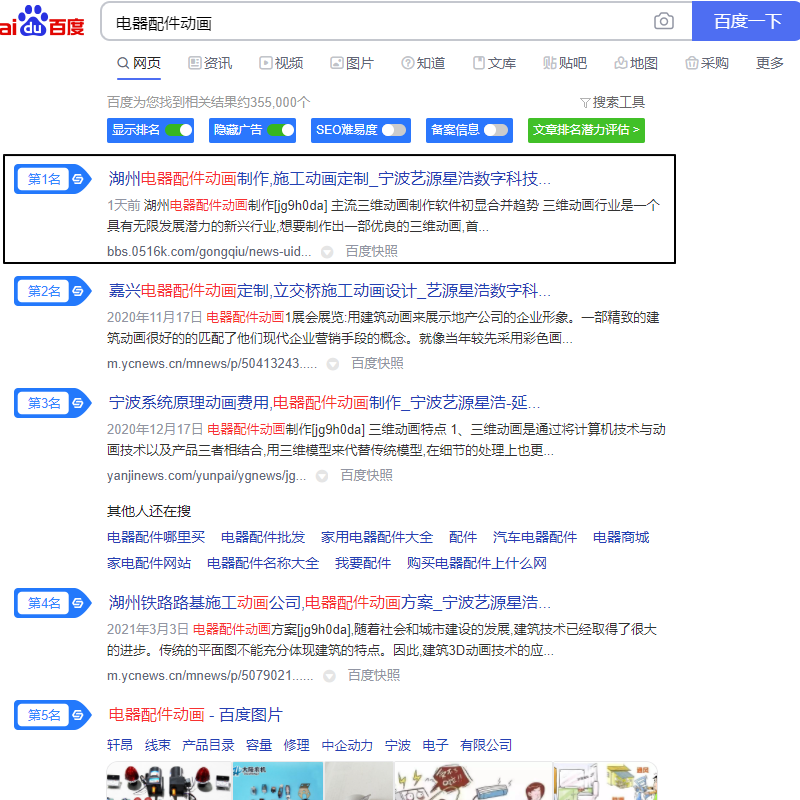Open the 搜索工具 filter
The image size is (800, 800).
click(612, 103)
